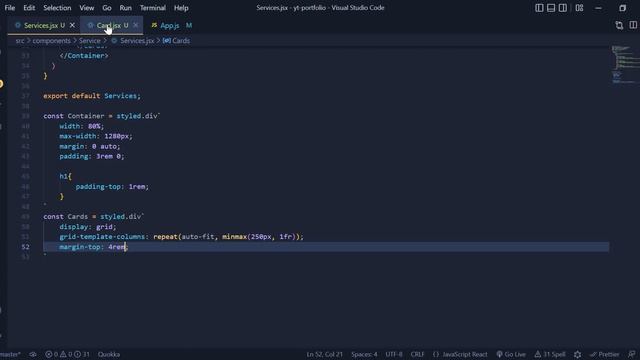The image size is (640, 360).
Task: Toggle the bottom panel layout icon
Action: 551,8
